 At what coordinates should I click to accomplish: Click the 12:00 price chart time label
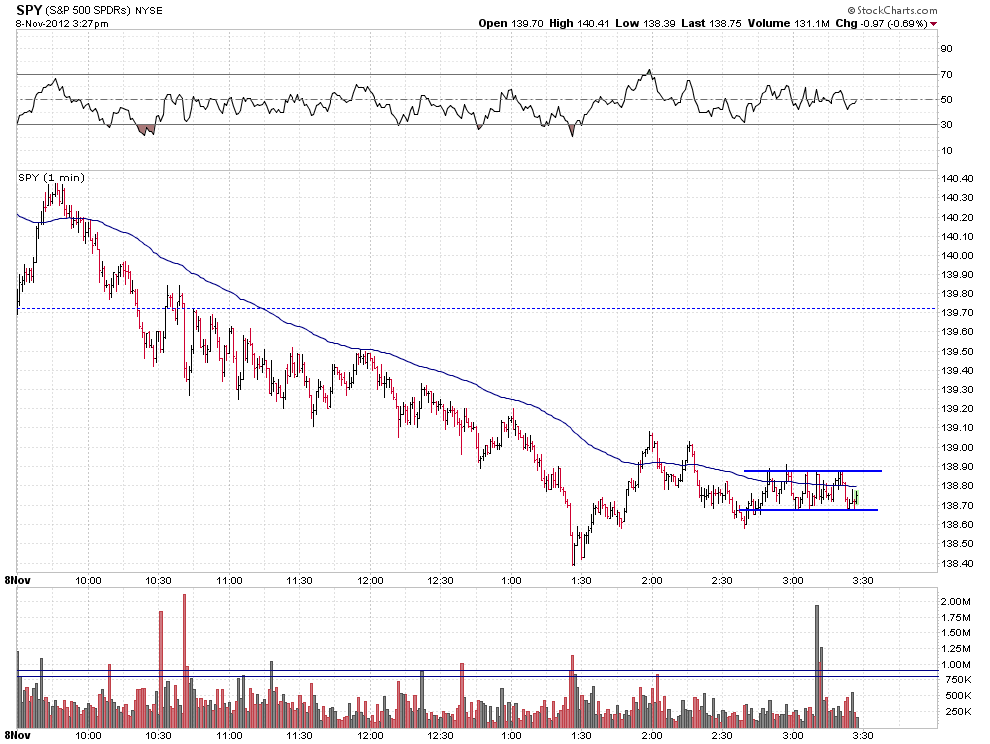click(370, 580)
